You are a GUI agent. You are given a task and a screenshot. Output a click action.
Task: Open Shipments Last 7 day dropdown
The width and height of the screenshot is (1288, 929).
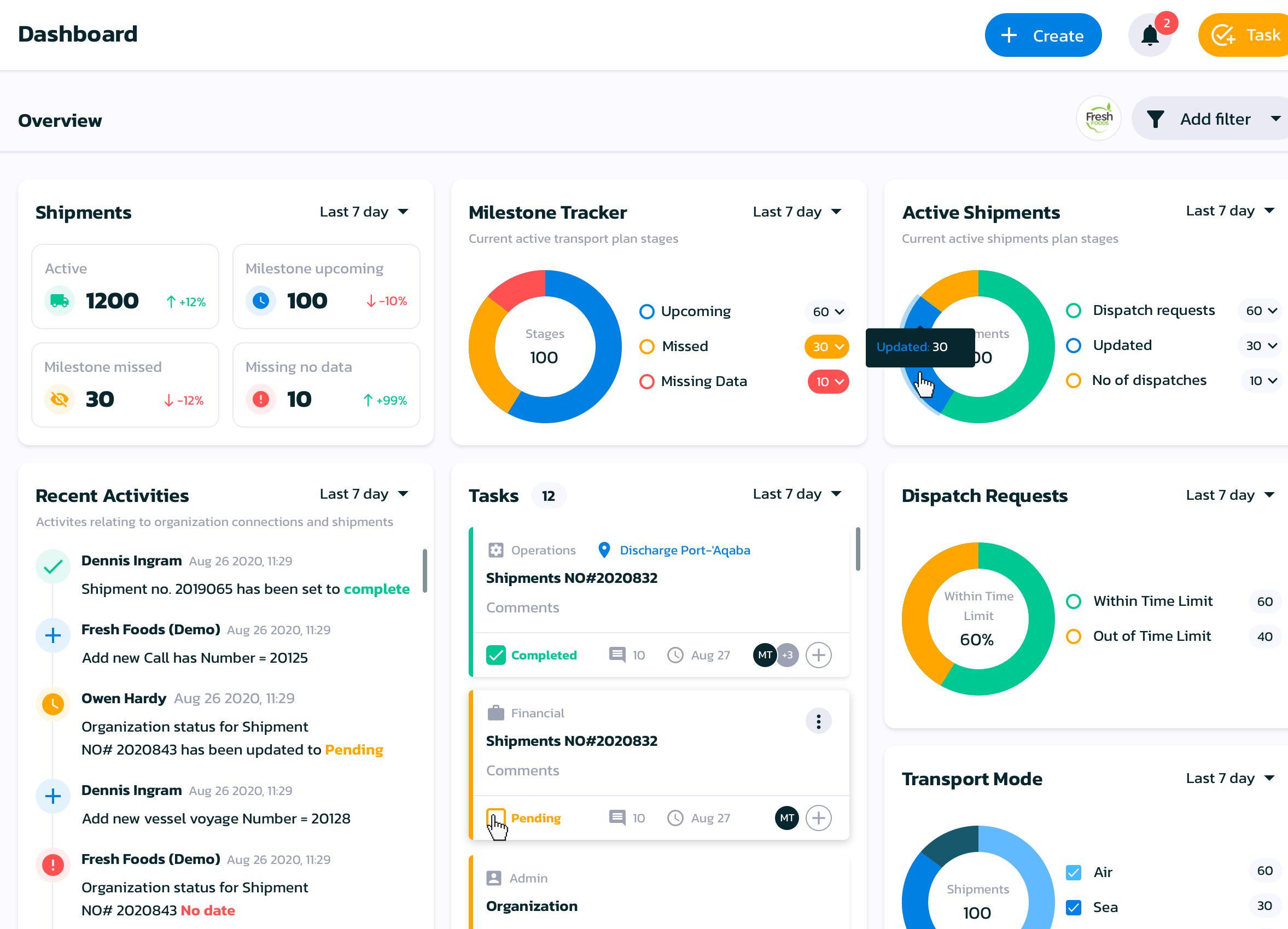coord(364,212)
